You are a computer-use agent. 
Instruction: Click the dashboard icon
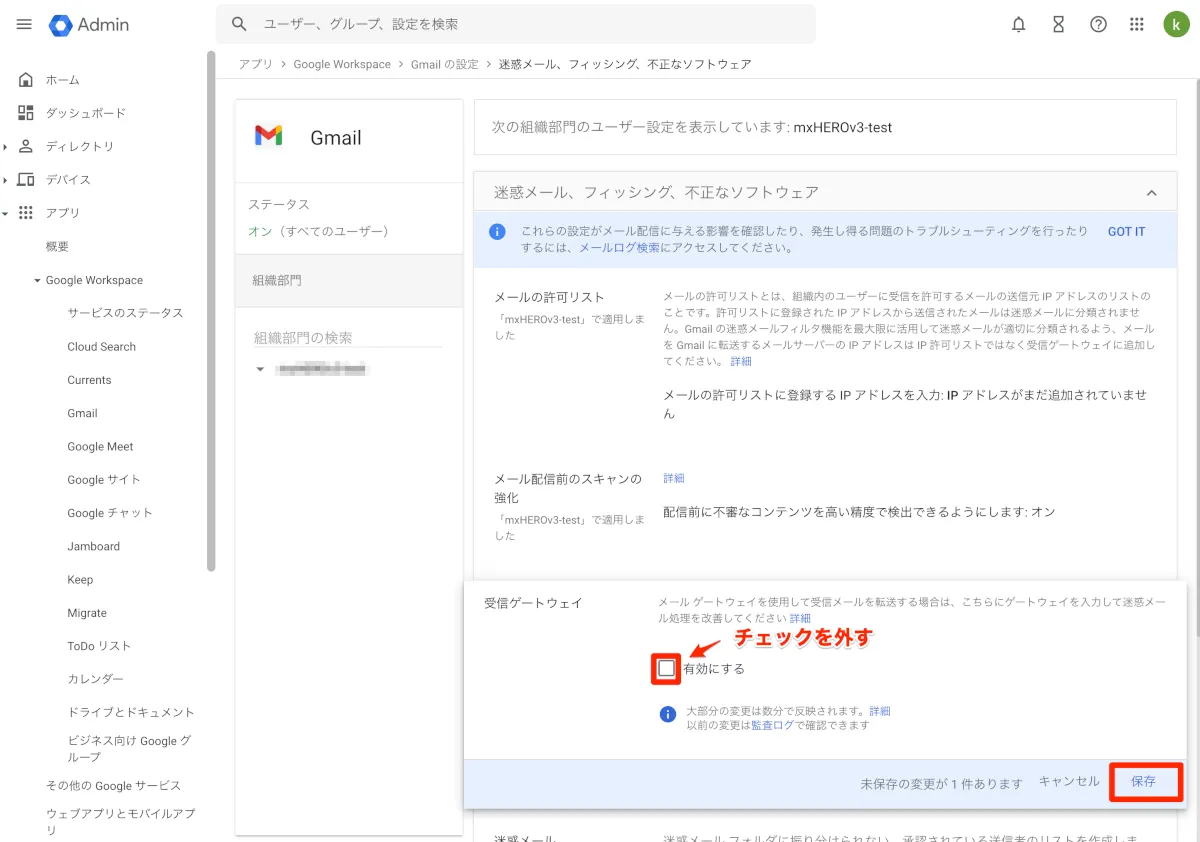[26, 113]
